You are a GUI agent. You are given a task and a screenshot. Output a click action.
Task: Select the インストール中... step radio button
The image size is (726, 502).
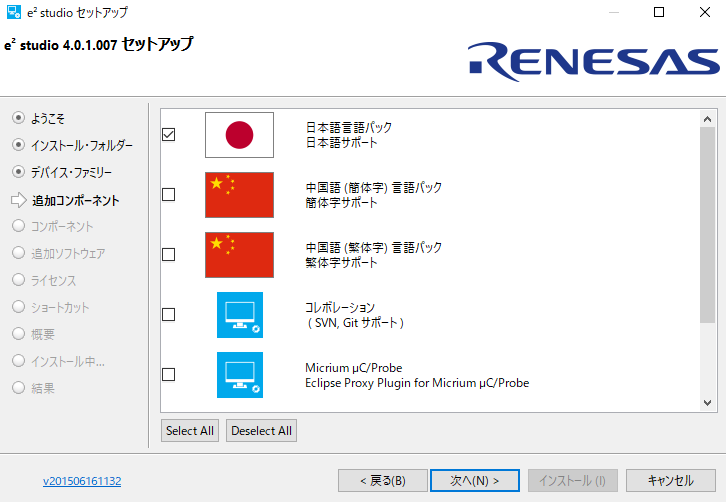coord(18,361)
